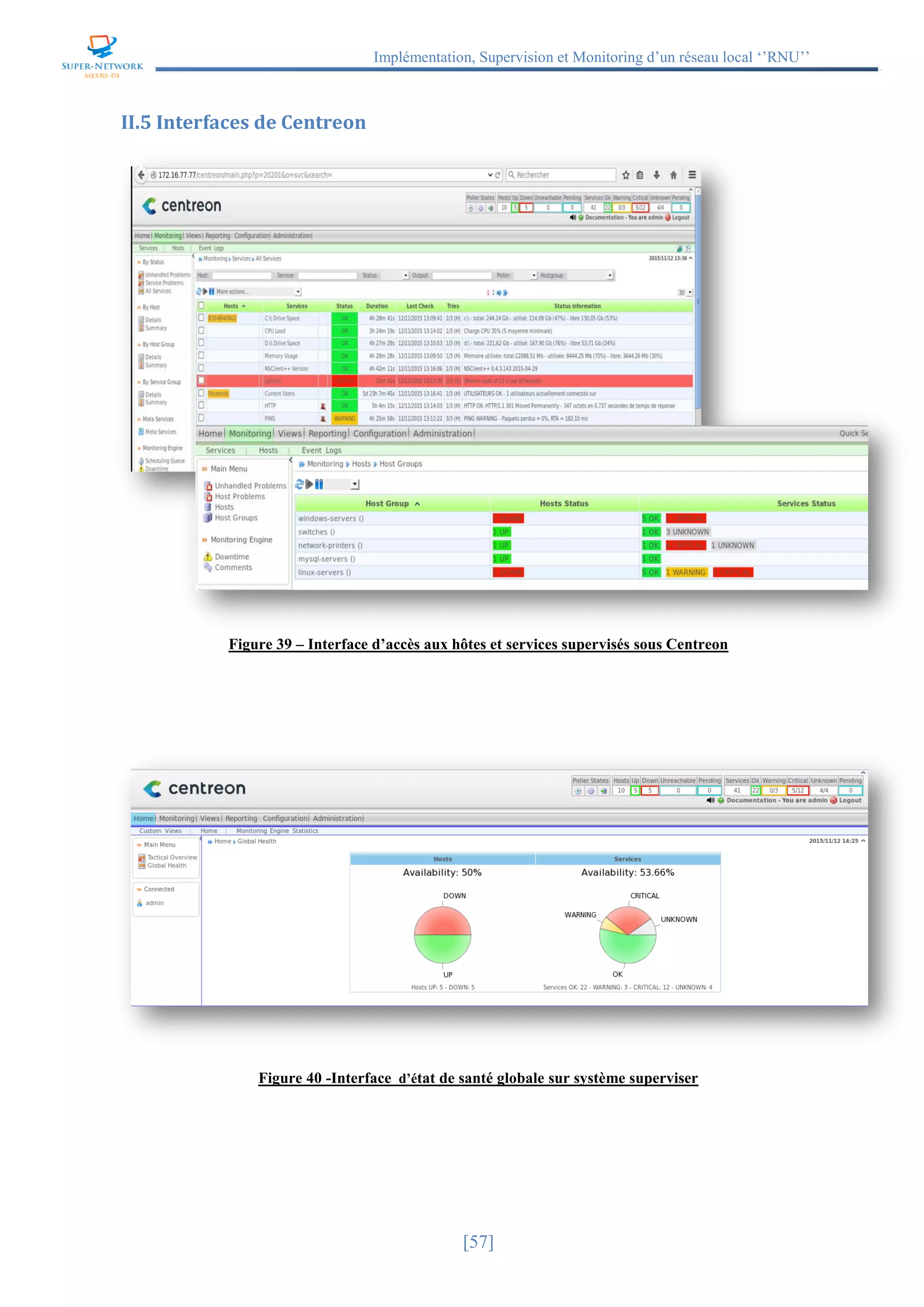Open the Monitoring menu in the Host Groups window
924x1307 pixels.
(250, 434)
